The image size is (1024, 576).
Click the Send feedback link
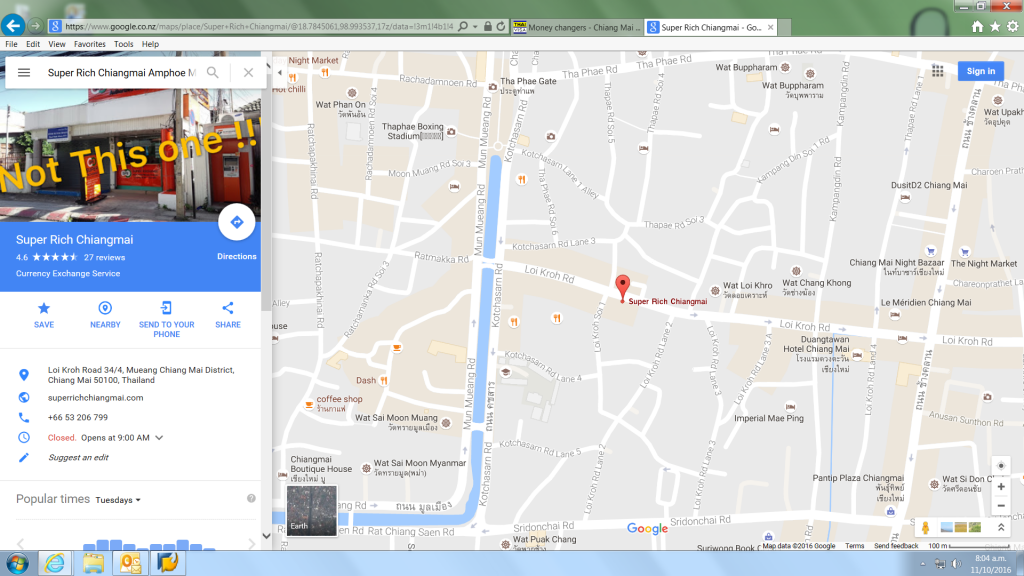coord(896,546)
